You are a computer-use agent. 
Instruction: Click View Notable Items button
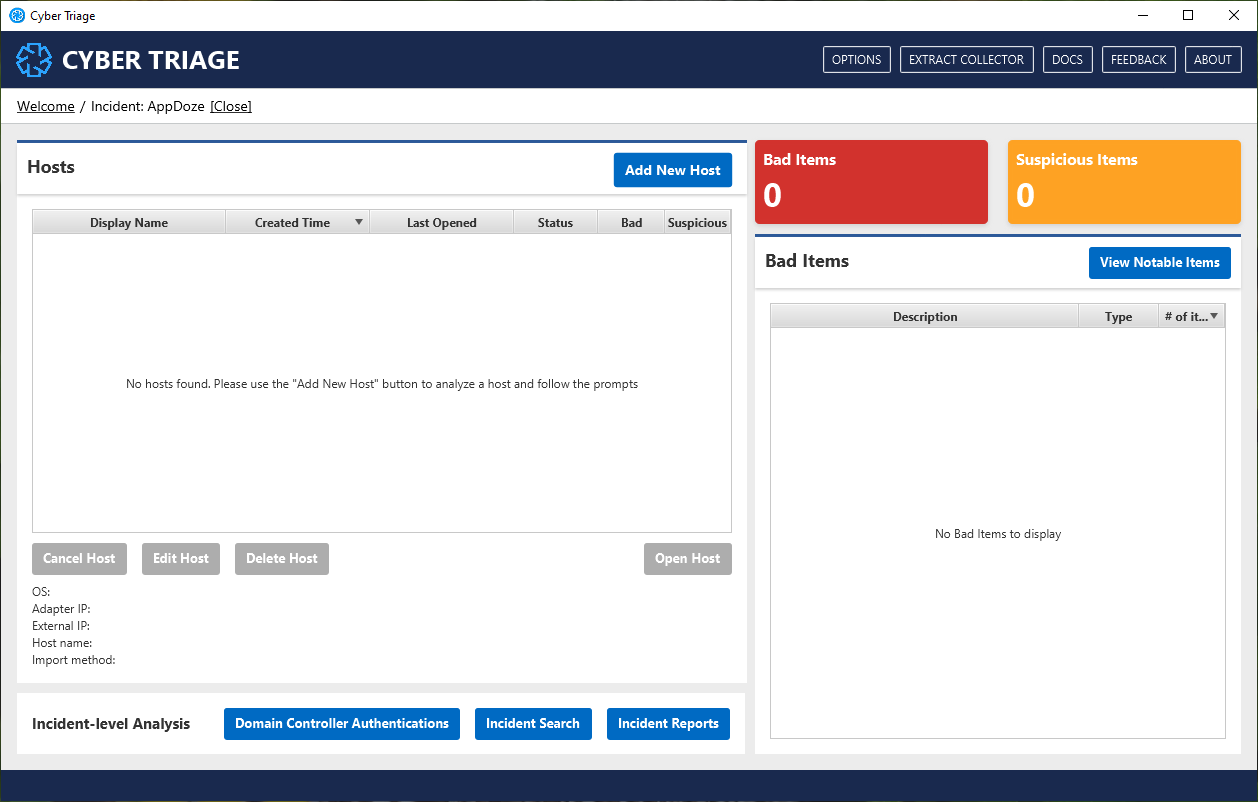(x=1159, y=263)
